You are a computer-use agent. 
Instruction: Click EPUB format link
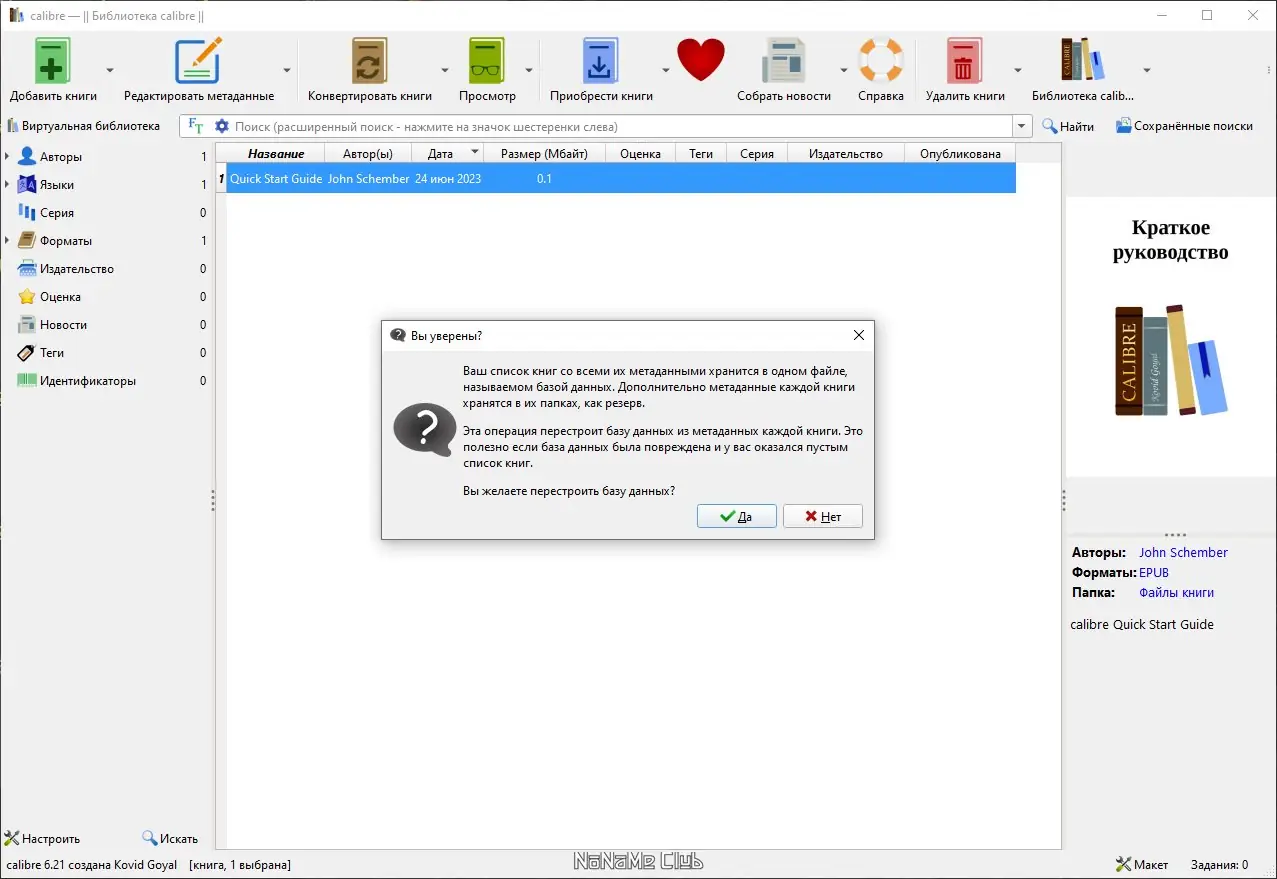[x=1154, y=573]
